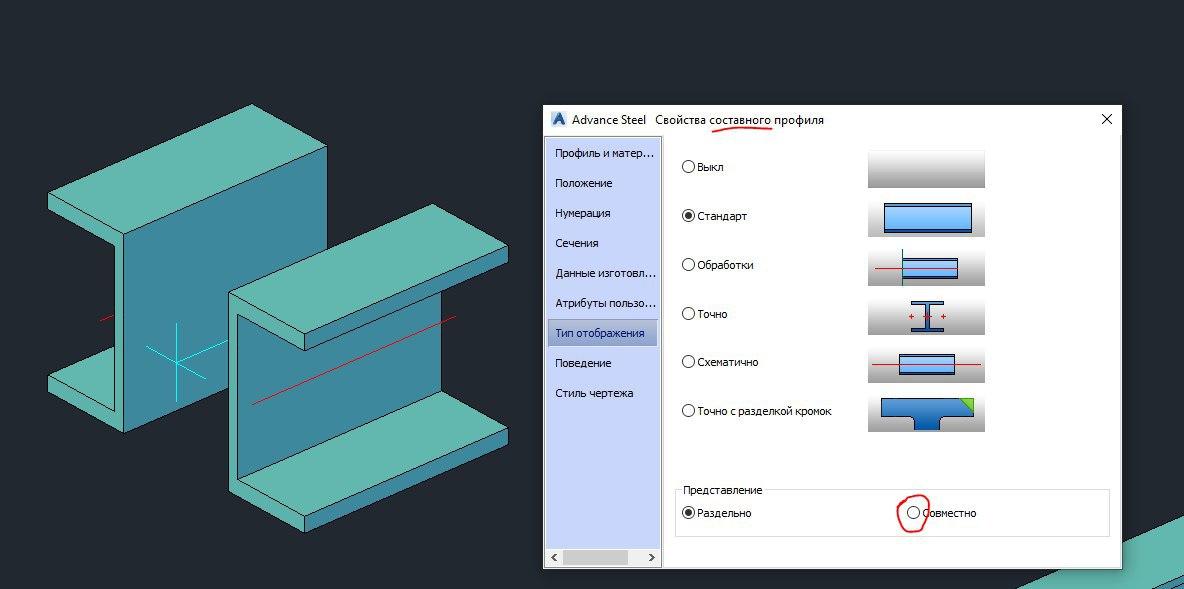The height and width of the screenshot is (589, 1184).
Task: Click the 'Стандарт' blue beam preview icon
Action: pos(925,217)
